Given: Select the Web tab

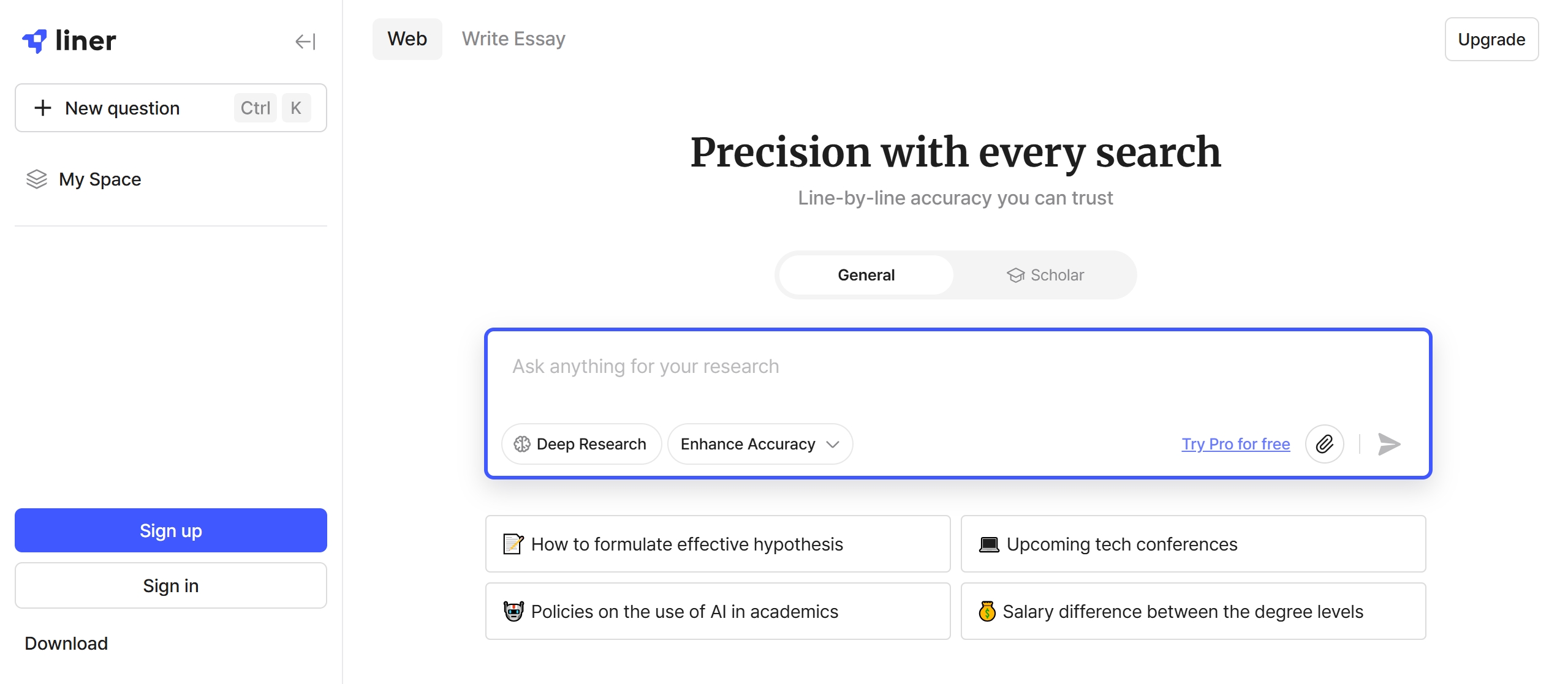Looking at the screenshot, I should click(407, 39).
